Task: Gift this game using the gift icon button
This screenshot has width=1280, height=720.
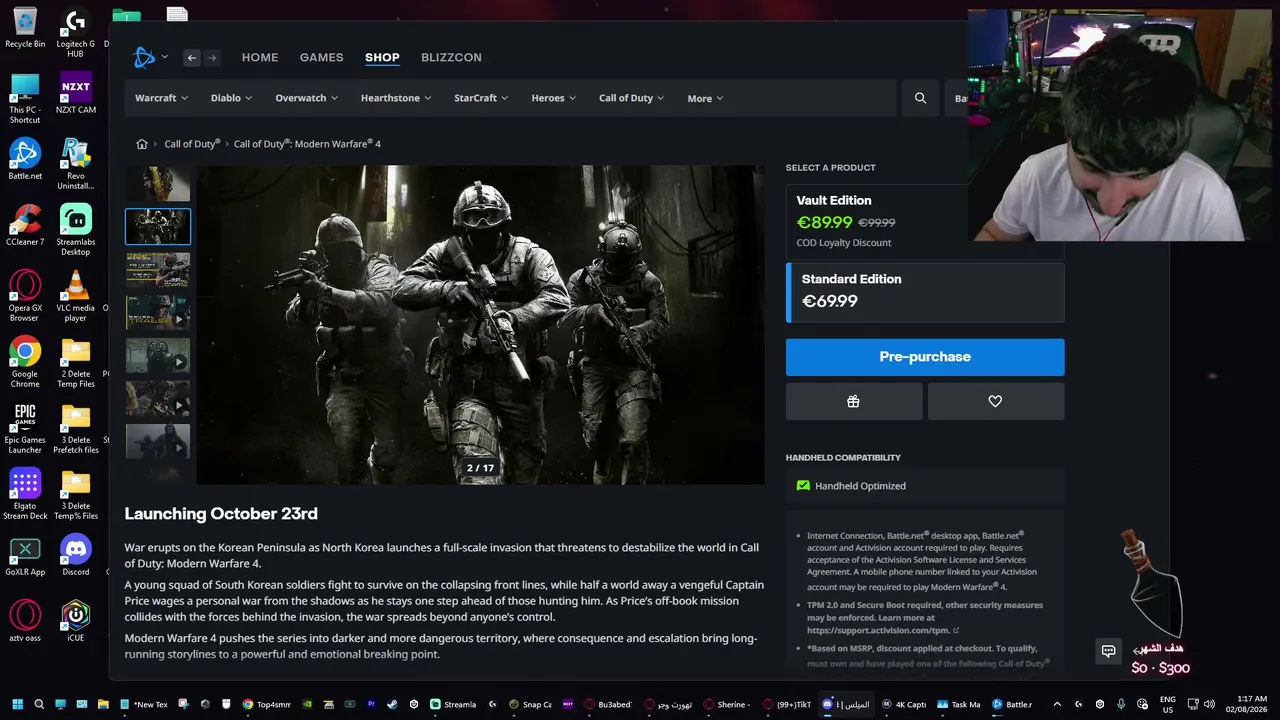Action: tap(854, 401)
